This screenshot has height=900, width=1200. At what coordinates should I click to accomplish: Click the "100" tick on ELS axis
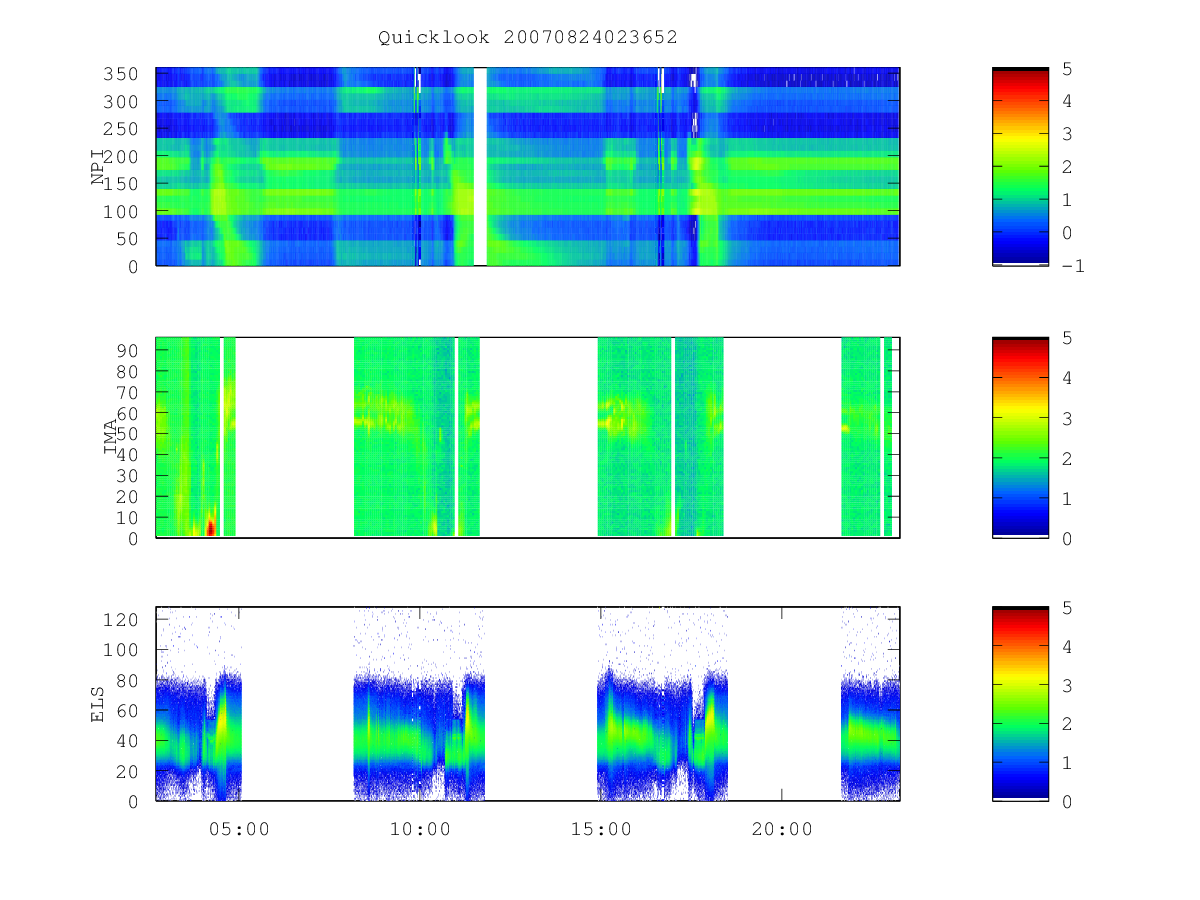(122, 650)
